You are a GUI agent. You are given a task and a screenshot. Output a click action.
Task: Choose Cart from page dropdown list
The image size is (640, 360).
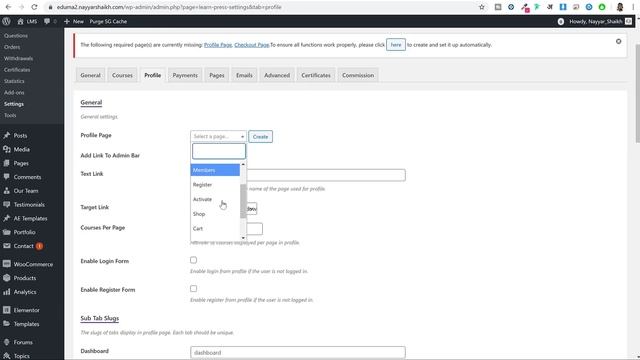pos(215,229)
